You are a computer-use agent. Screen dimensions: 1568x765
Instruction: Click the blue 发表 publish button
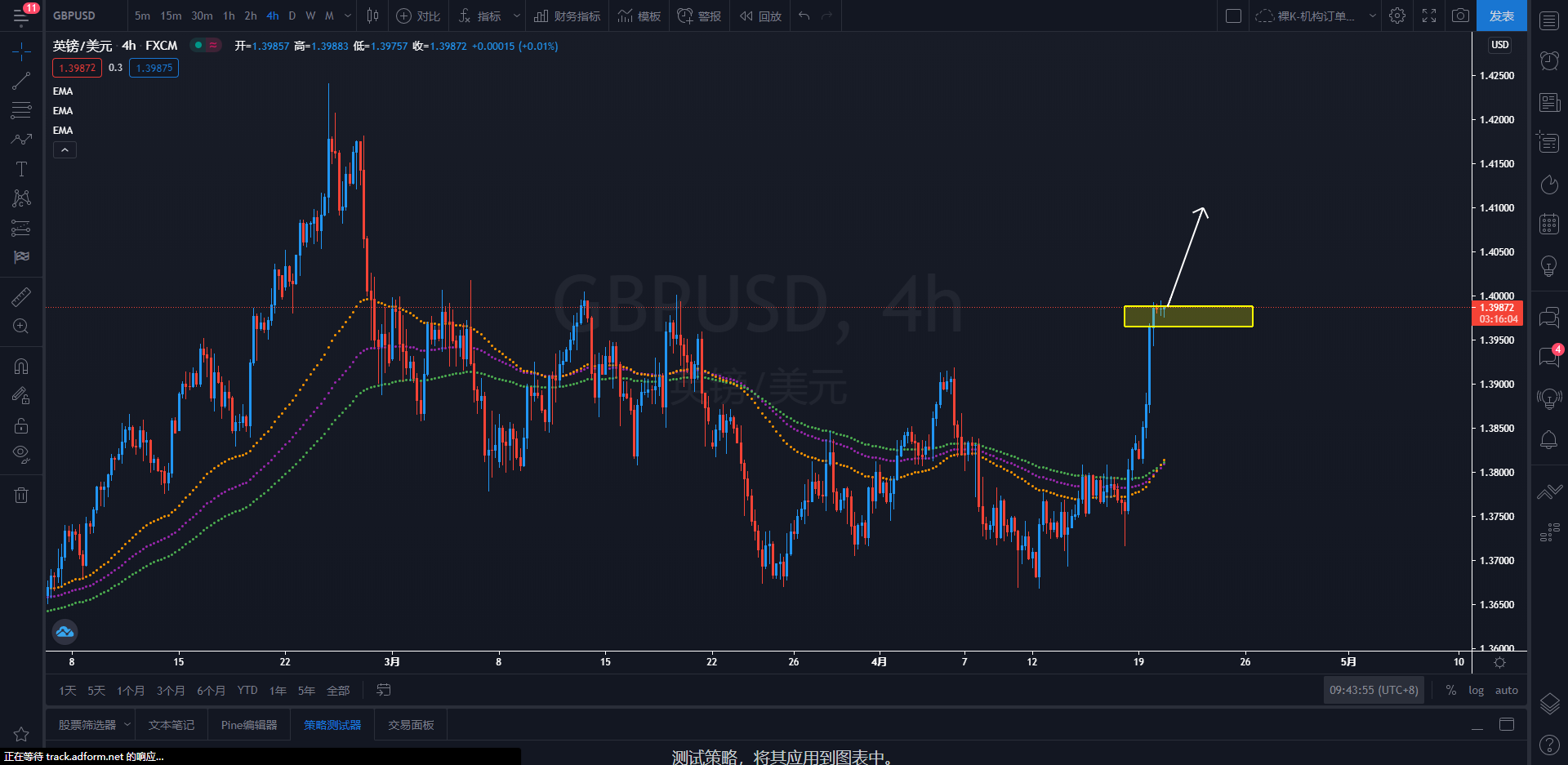[1501, 16]
